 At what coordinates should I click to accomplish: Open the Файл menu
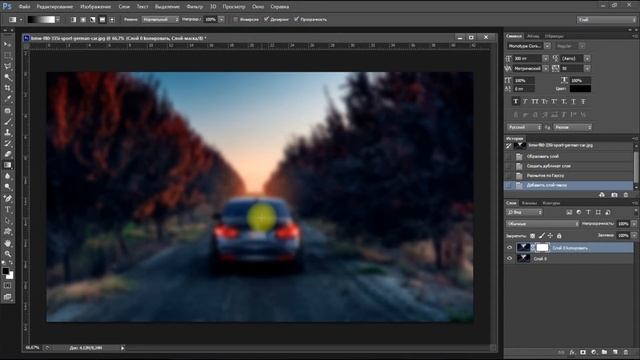point(24,7)
